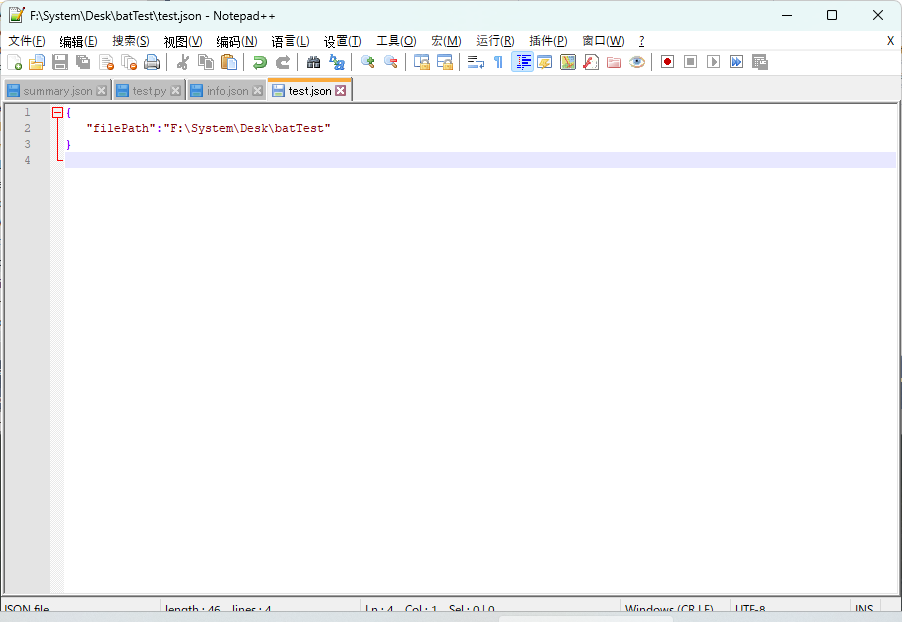This screenshot has width=902, height=622.
Task: Open a file using the folder icon
Action: tap(37, 62)
